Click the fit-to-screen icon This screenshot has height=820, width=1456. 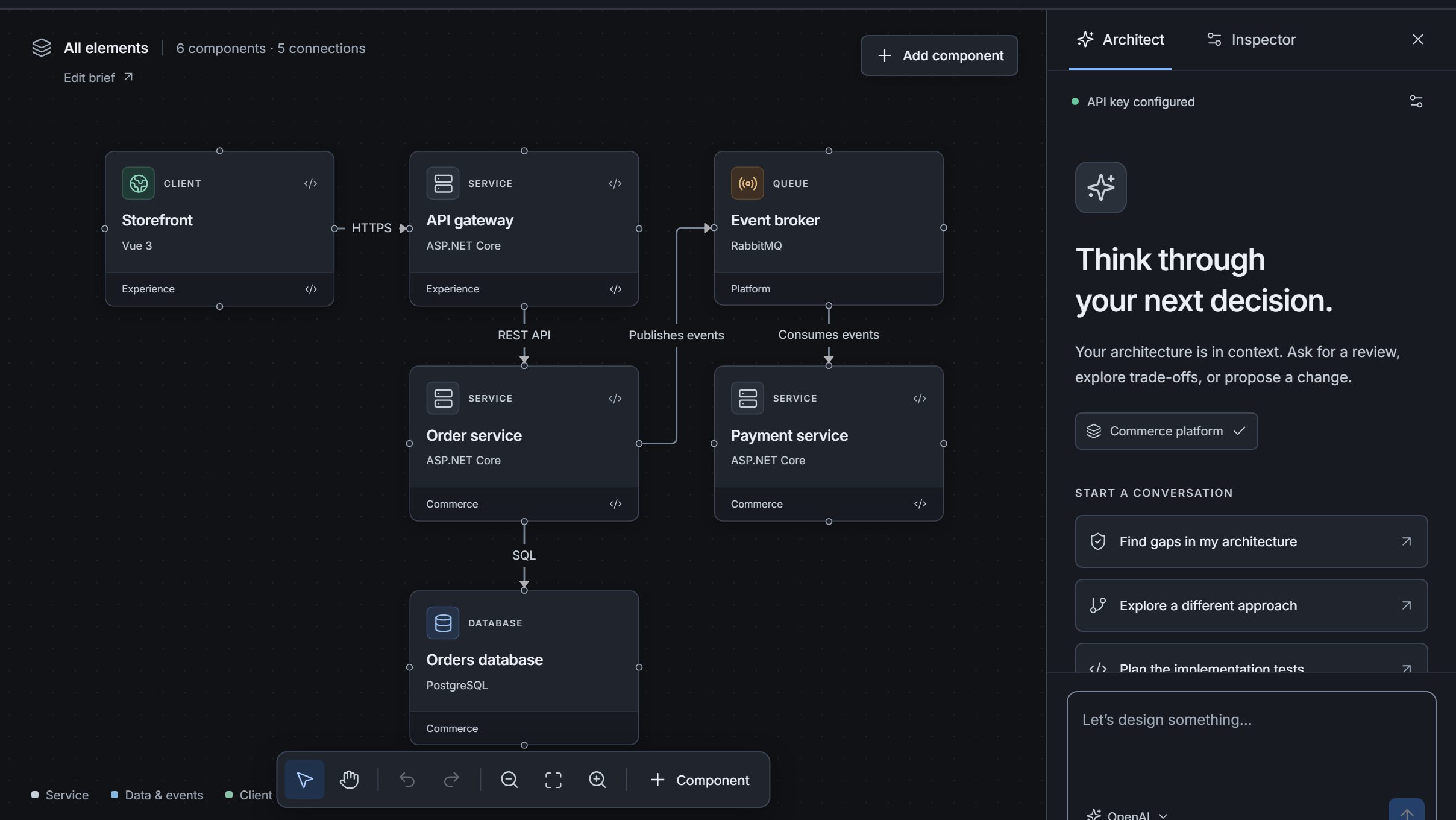point(553,780)
